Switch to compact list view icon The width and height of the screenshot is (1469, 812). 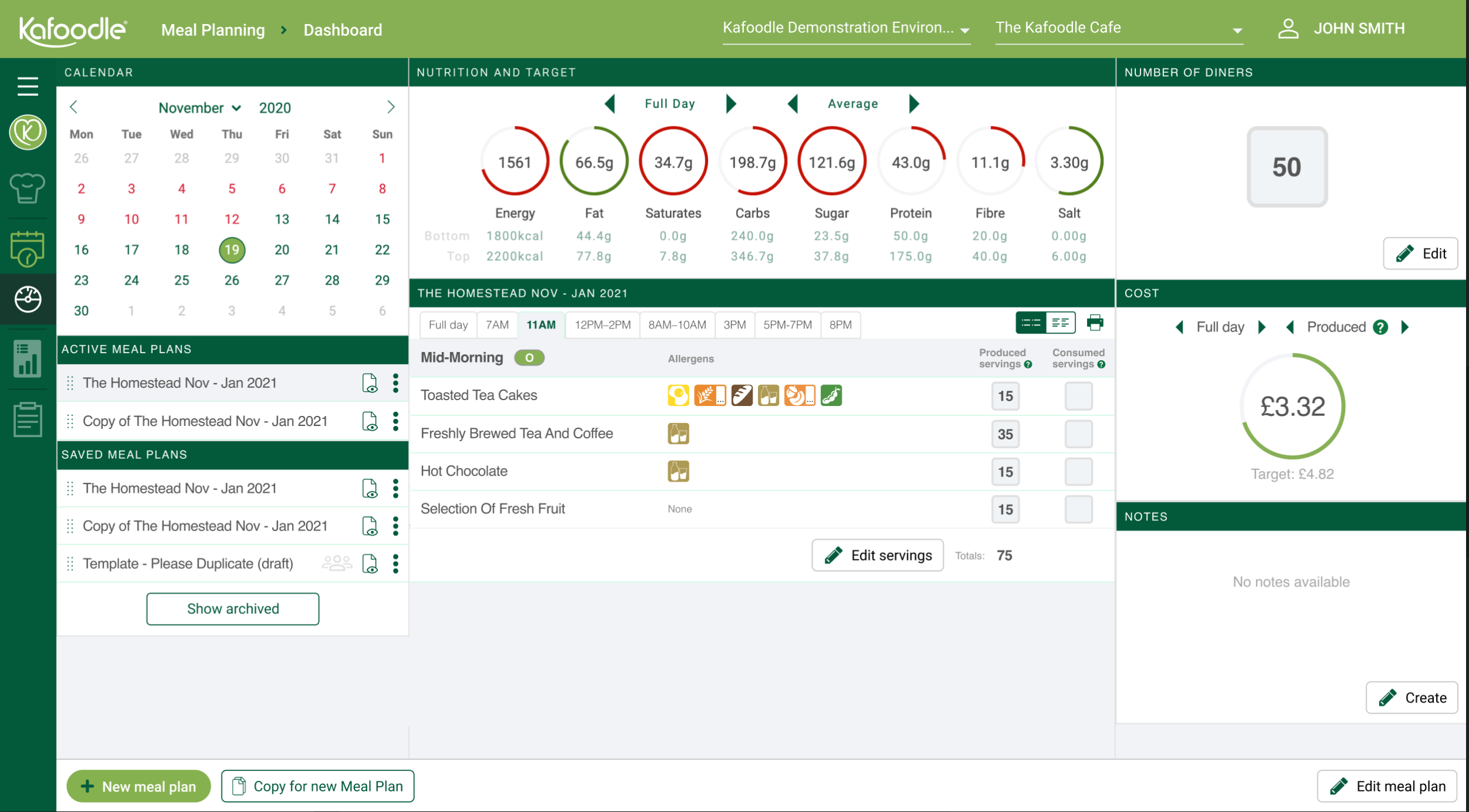pyautogui.click(x=1031, y=323)
